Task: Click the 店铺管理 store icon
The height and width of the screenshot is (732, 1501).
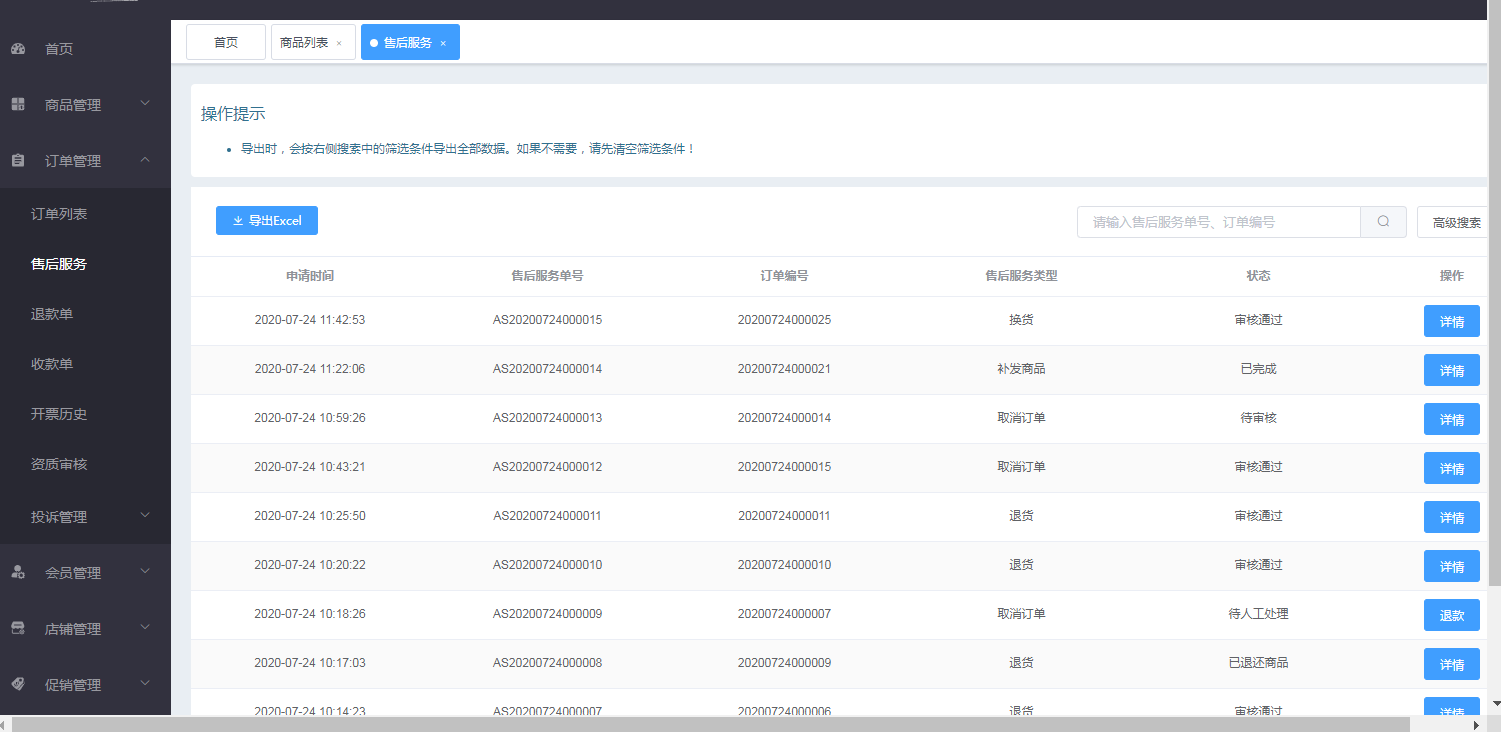Action: pyautogui.click(x=18, y=629)
